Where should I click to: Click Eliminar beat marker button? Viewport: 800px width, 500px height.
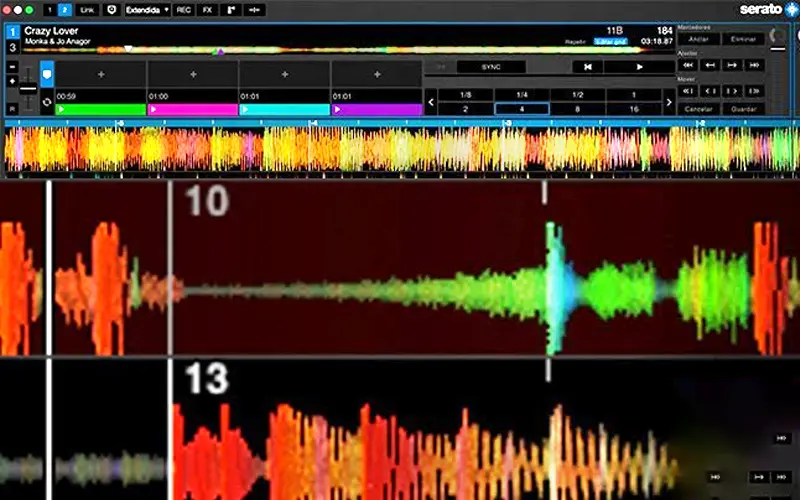tap(743, 39)
